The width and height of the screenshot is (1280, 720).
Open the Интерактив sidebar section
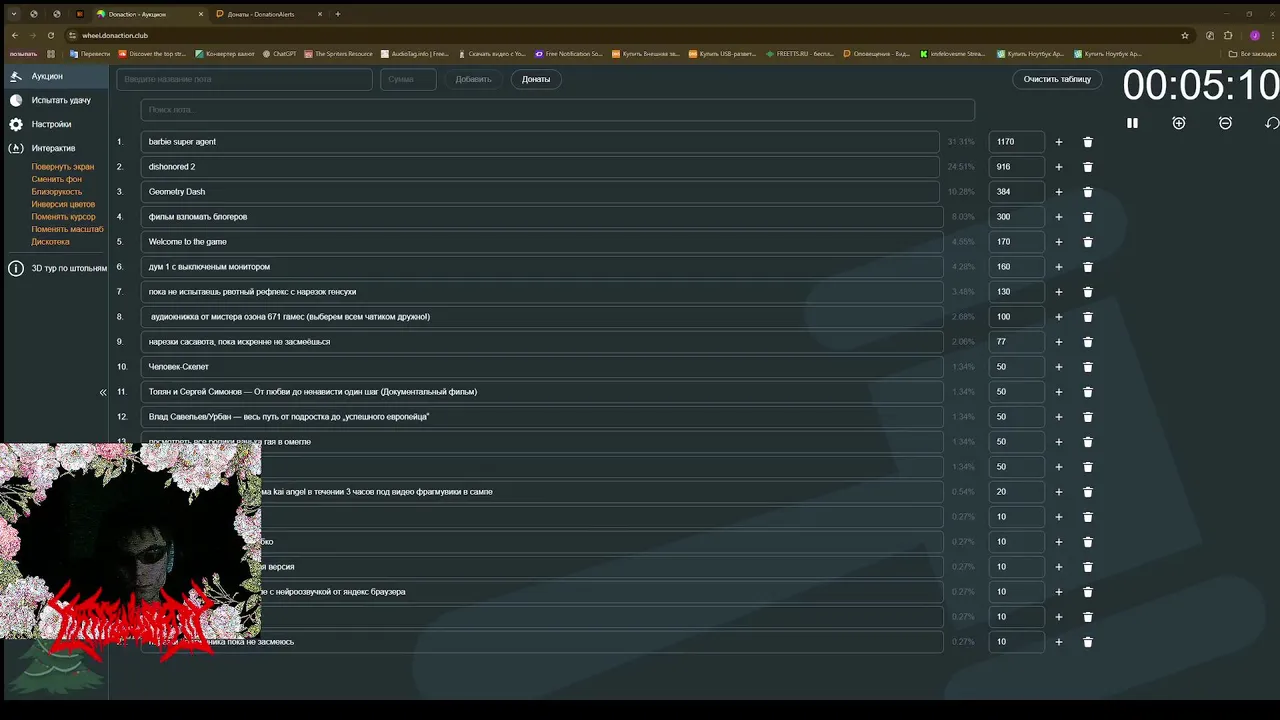click(54, 148)
